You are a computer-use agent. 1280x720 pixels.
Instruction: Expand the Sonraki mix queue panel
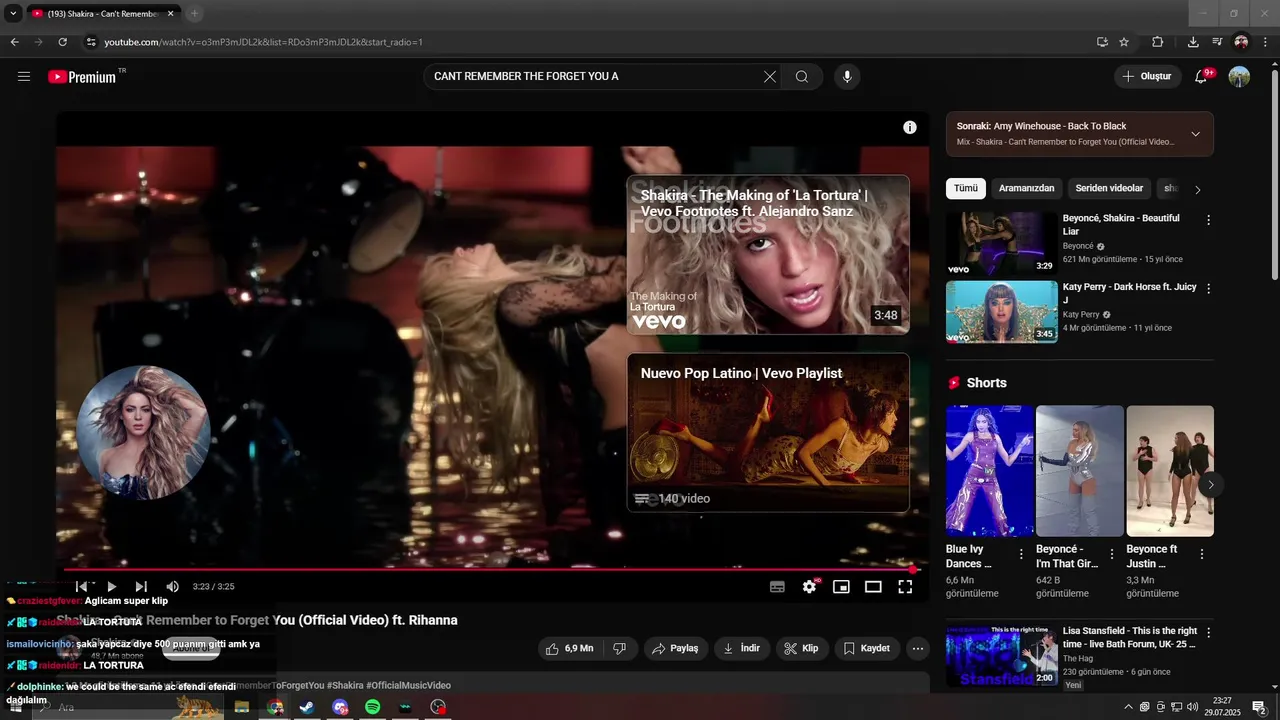tap(1195, 134)
